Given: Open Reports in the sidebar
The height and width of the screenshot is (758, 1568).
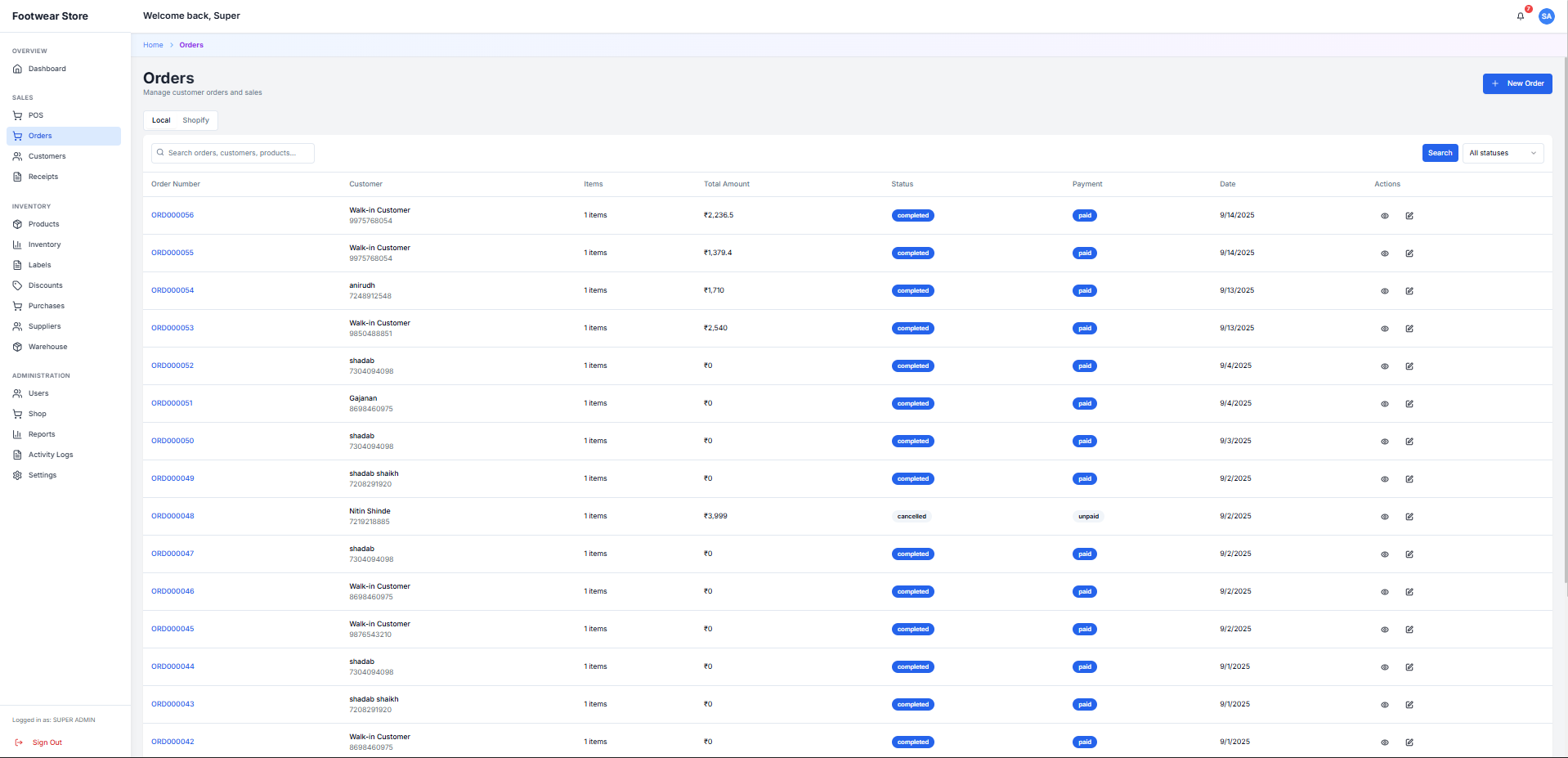Looking at the screenshot, I should [x=64, y=434].
